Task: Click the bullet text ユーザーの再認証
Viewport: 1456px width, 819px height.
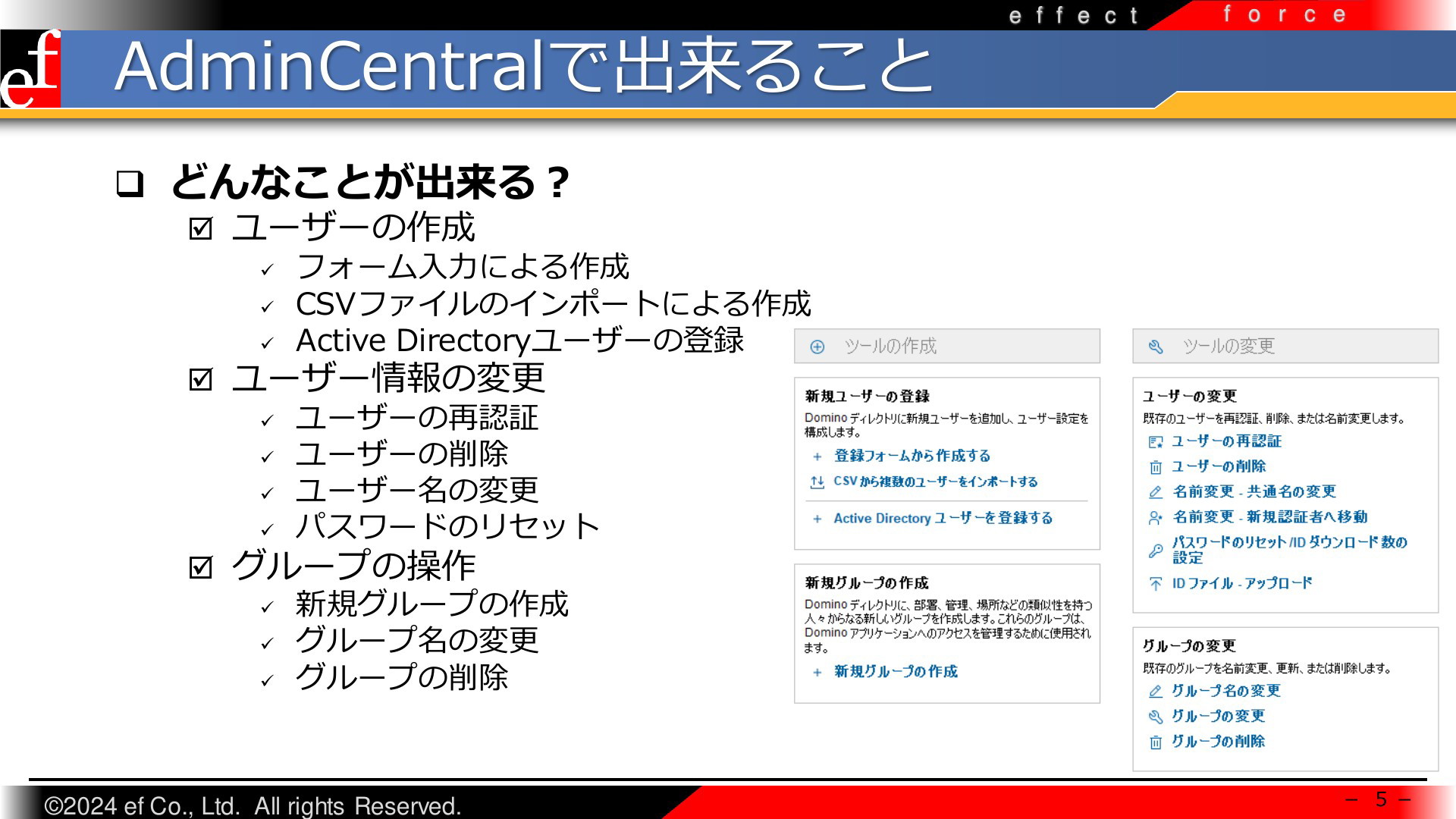Action: [417, 418]
